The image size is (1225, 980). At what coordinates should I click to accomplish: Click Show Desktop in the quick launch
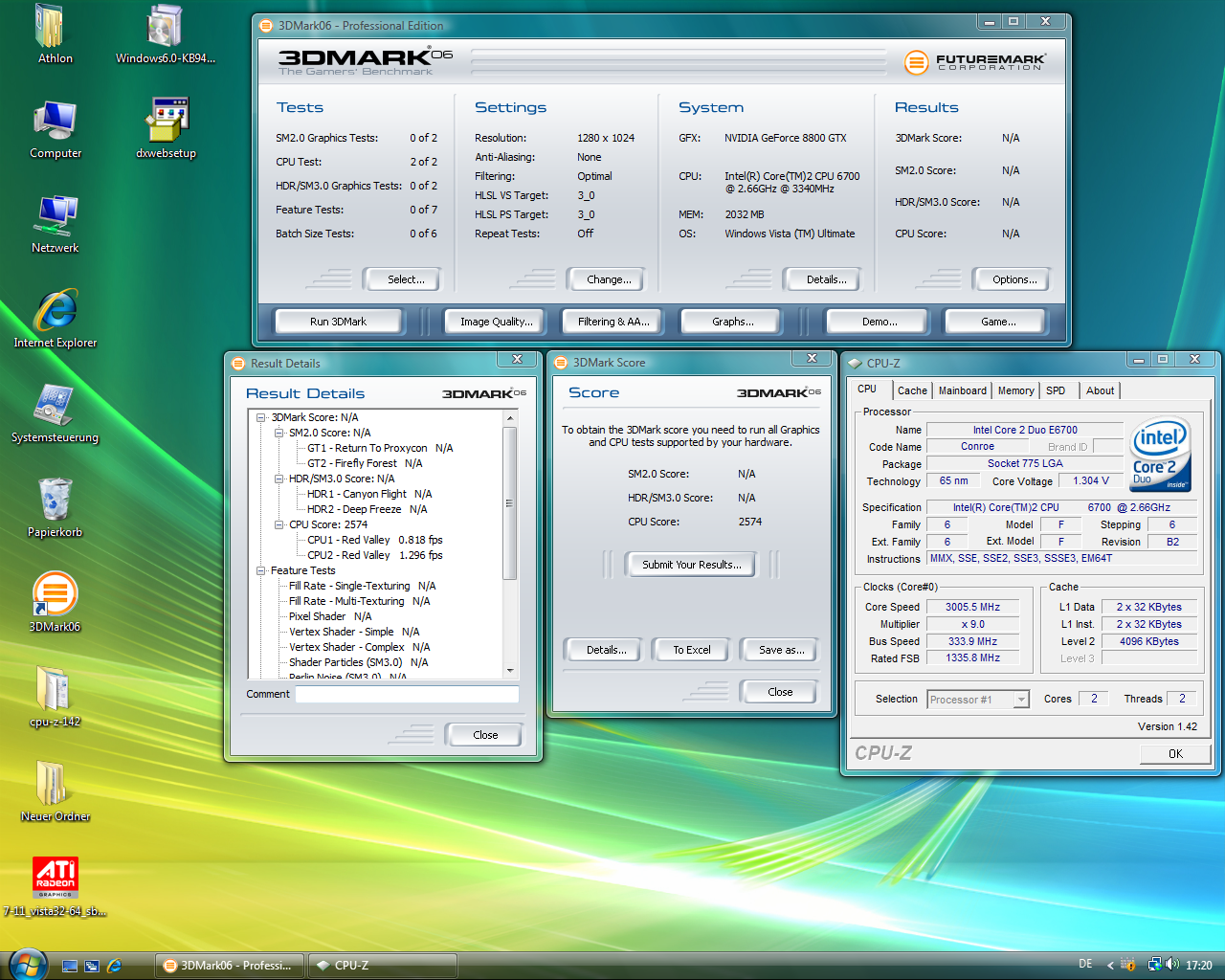click(x=70, y=966)
